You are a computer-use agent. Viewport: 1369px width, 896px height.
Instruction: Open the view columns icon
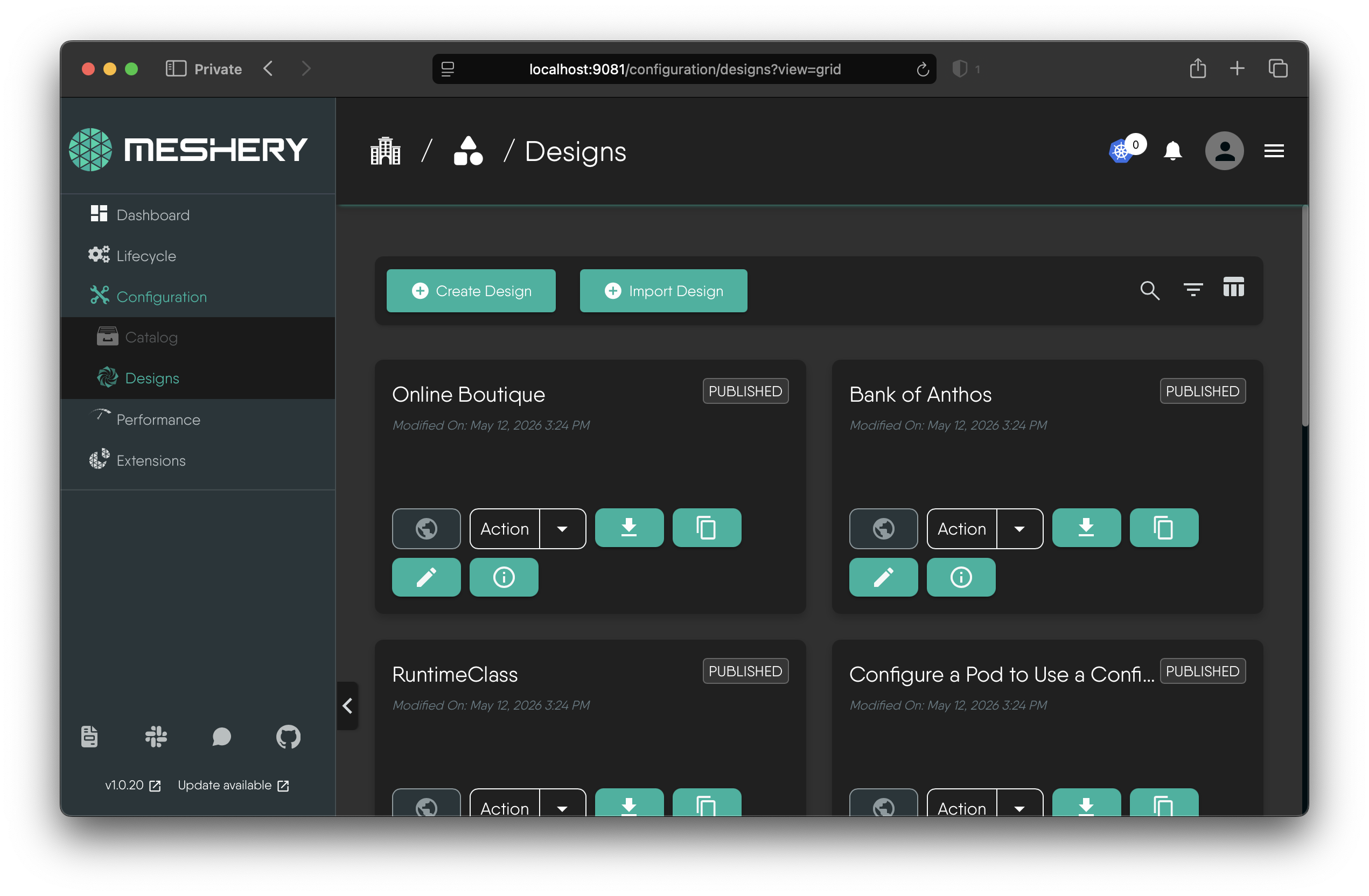1233,287
